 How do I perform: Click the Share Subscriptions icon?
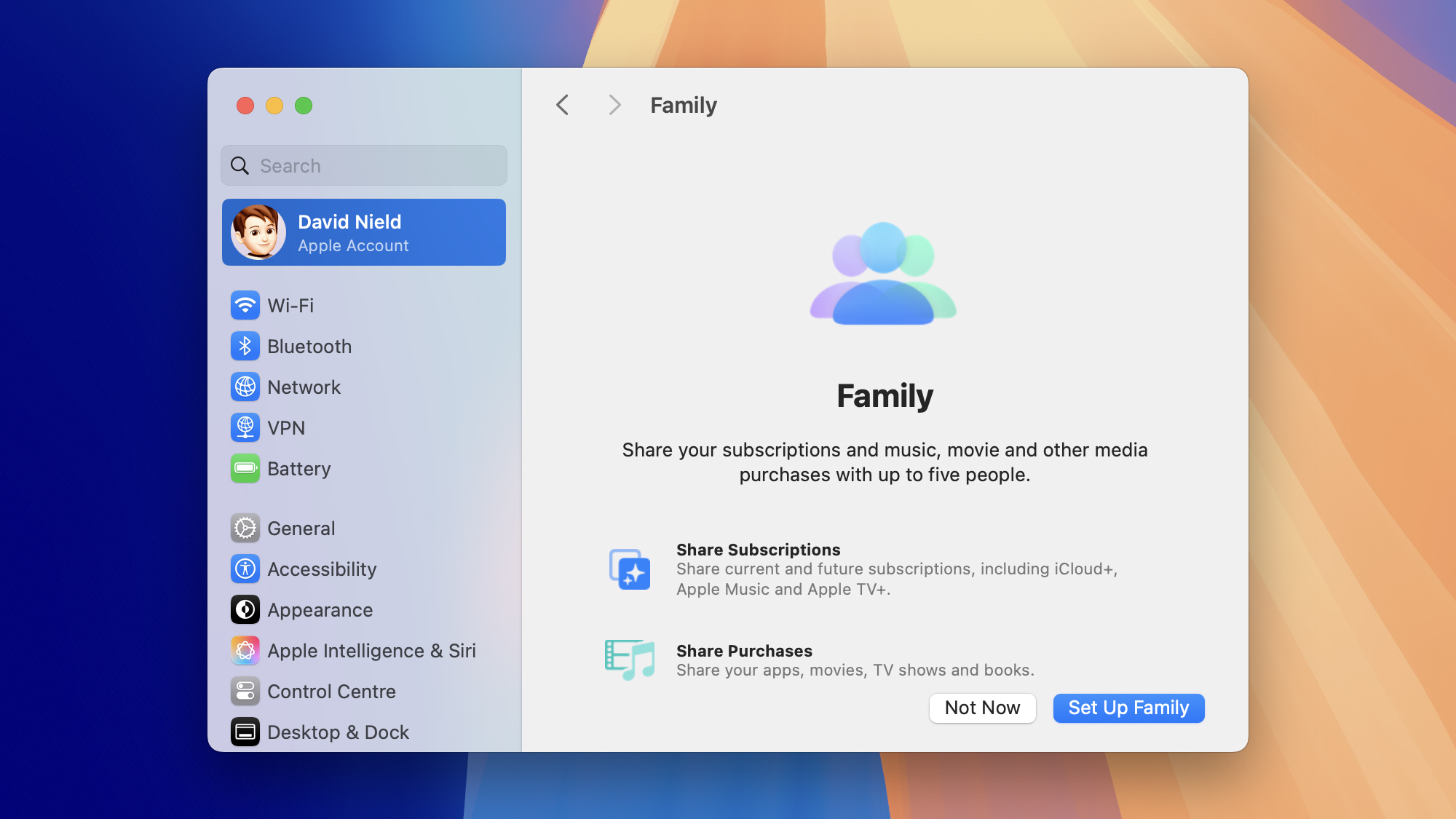[x=630, y=569]
